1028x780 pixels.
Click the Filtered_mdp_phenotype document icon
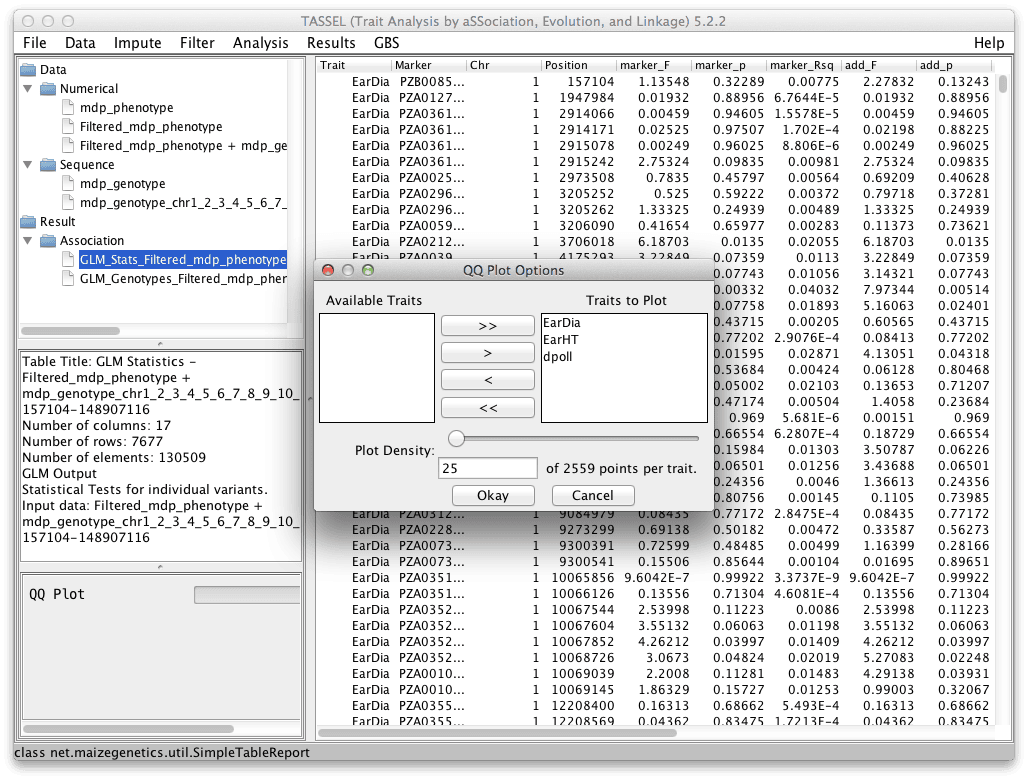68,127
